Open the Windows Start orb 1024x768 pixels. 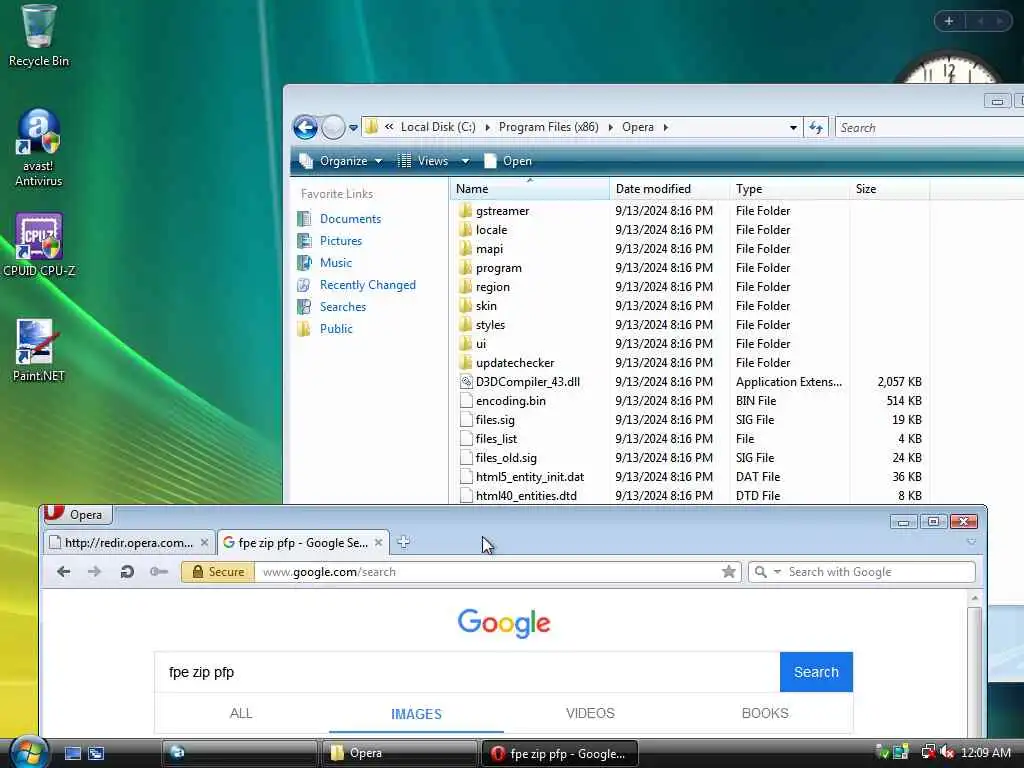pos(29,752)
